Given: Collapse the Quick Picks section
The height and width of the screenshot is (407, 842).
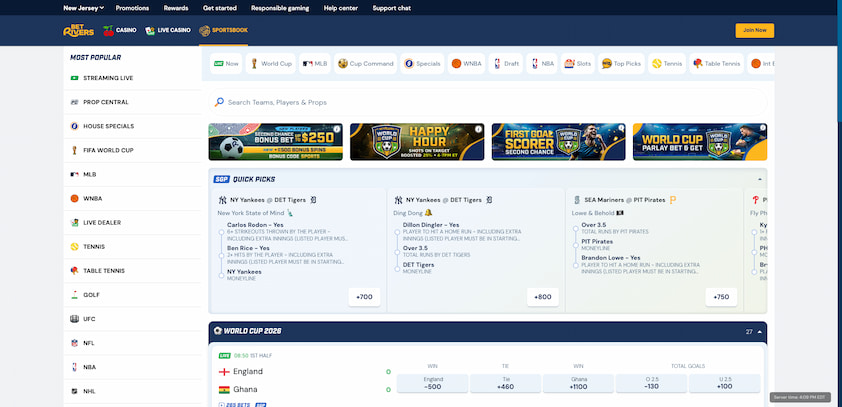Looking at the screenshot, I should pos(759,179).
